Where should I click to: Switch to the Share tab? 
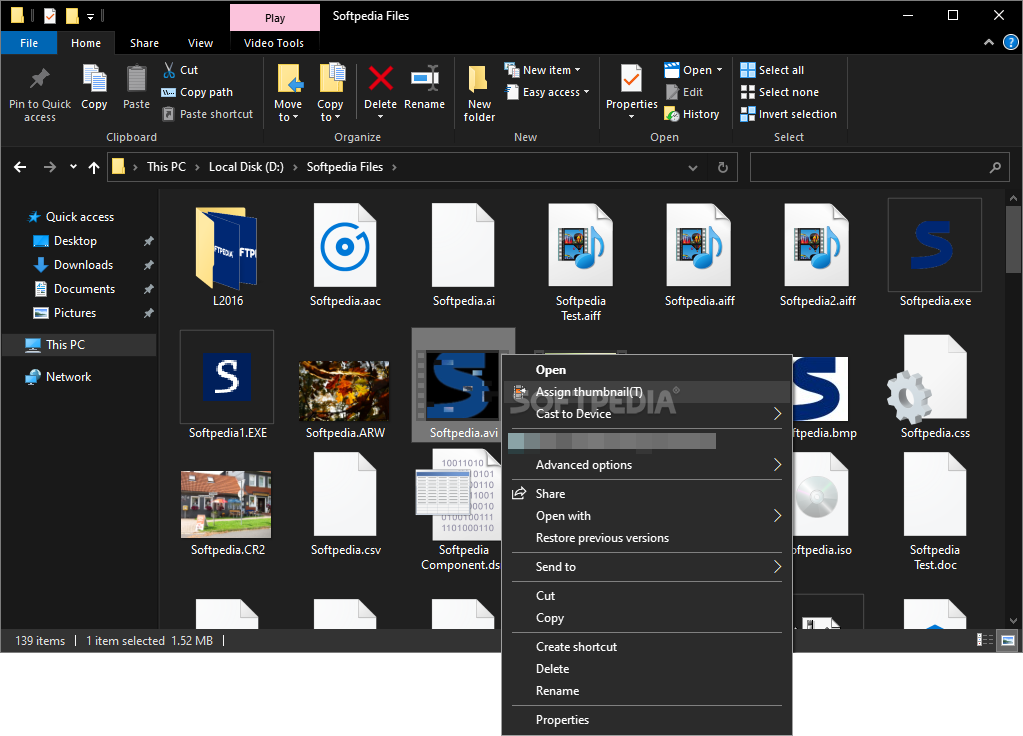[x=144, y=43]
